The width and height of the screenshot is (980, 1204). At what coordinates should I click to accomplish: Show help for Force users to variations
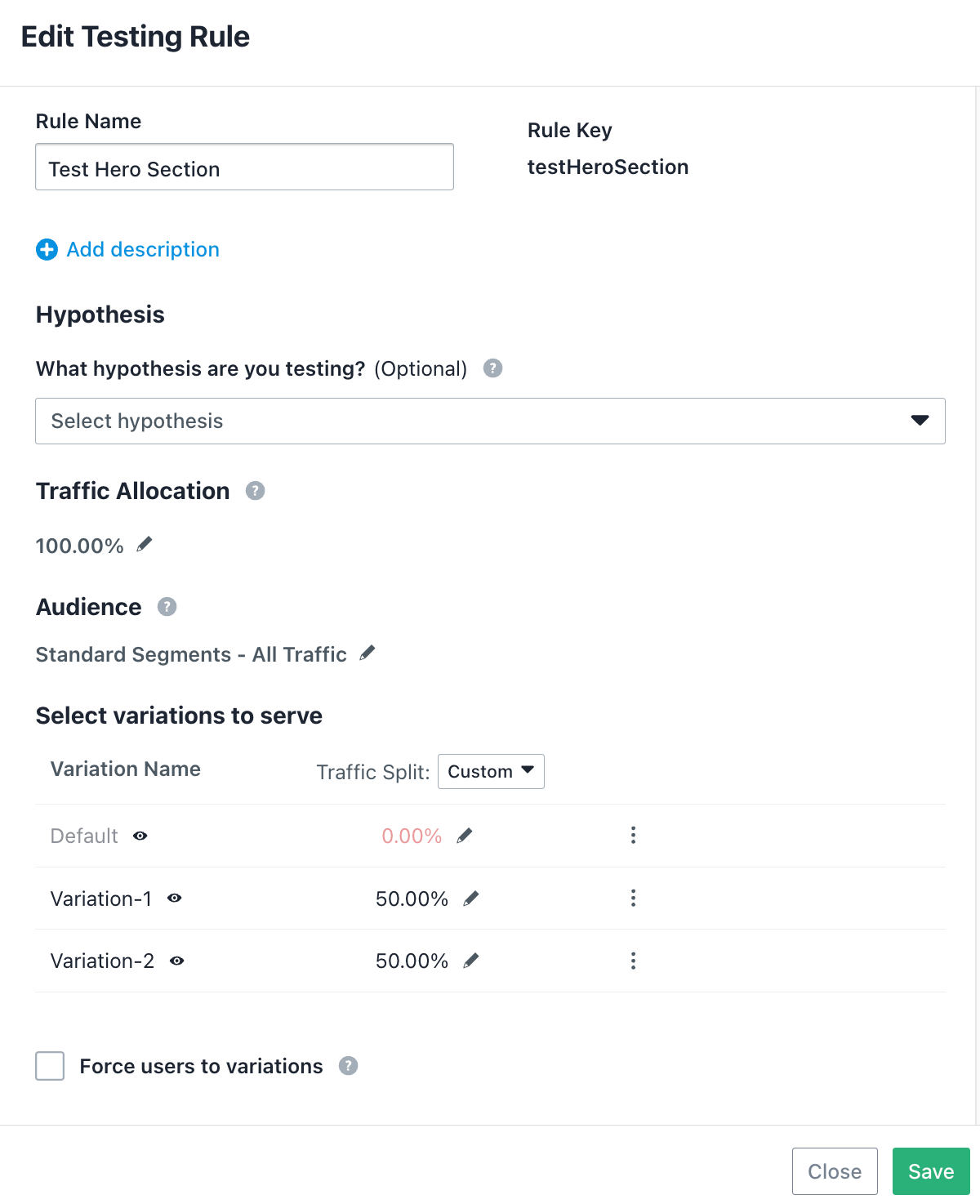(x=349, y=1066)
